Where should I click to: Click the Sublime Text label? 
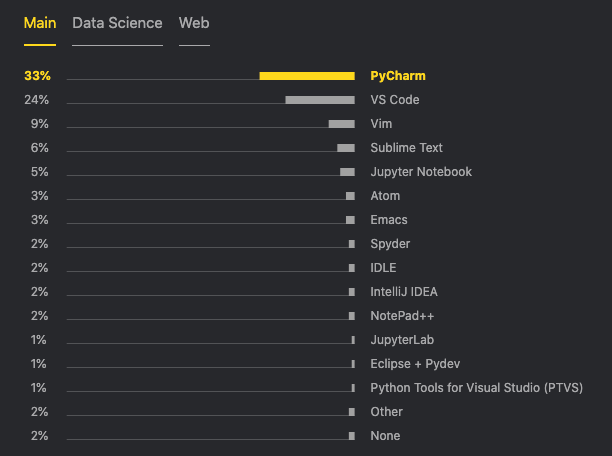(x=406, y=148)
